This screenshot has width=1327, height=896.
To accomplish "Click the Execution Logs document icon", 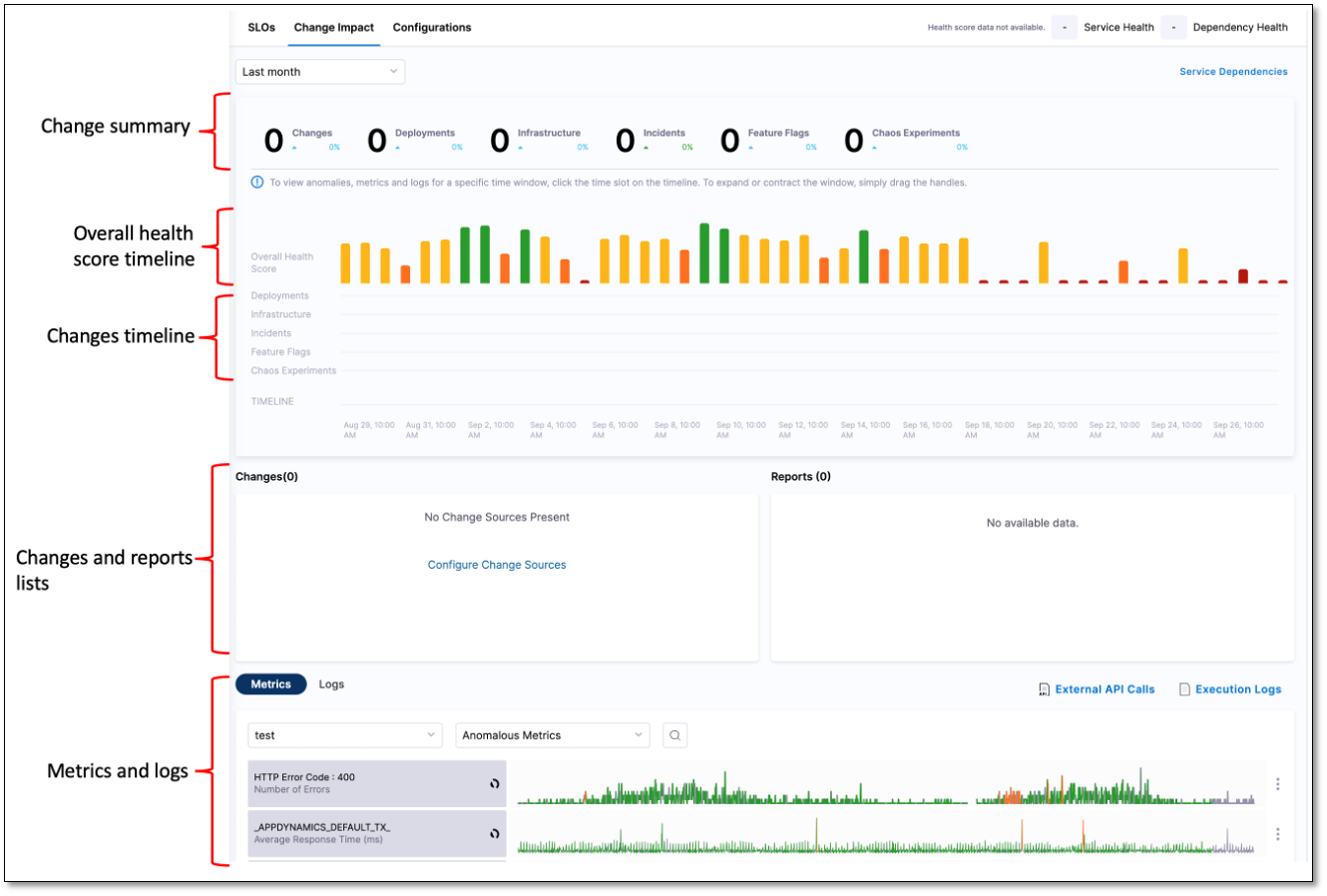I will click(1184, 689).
